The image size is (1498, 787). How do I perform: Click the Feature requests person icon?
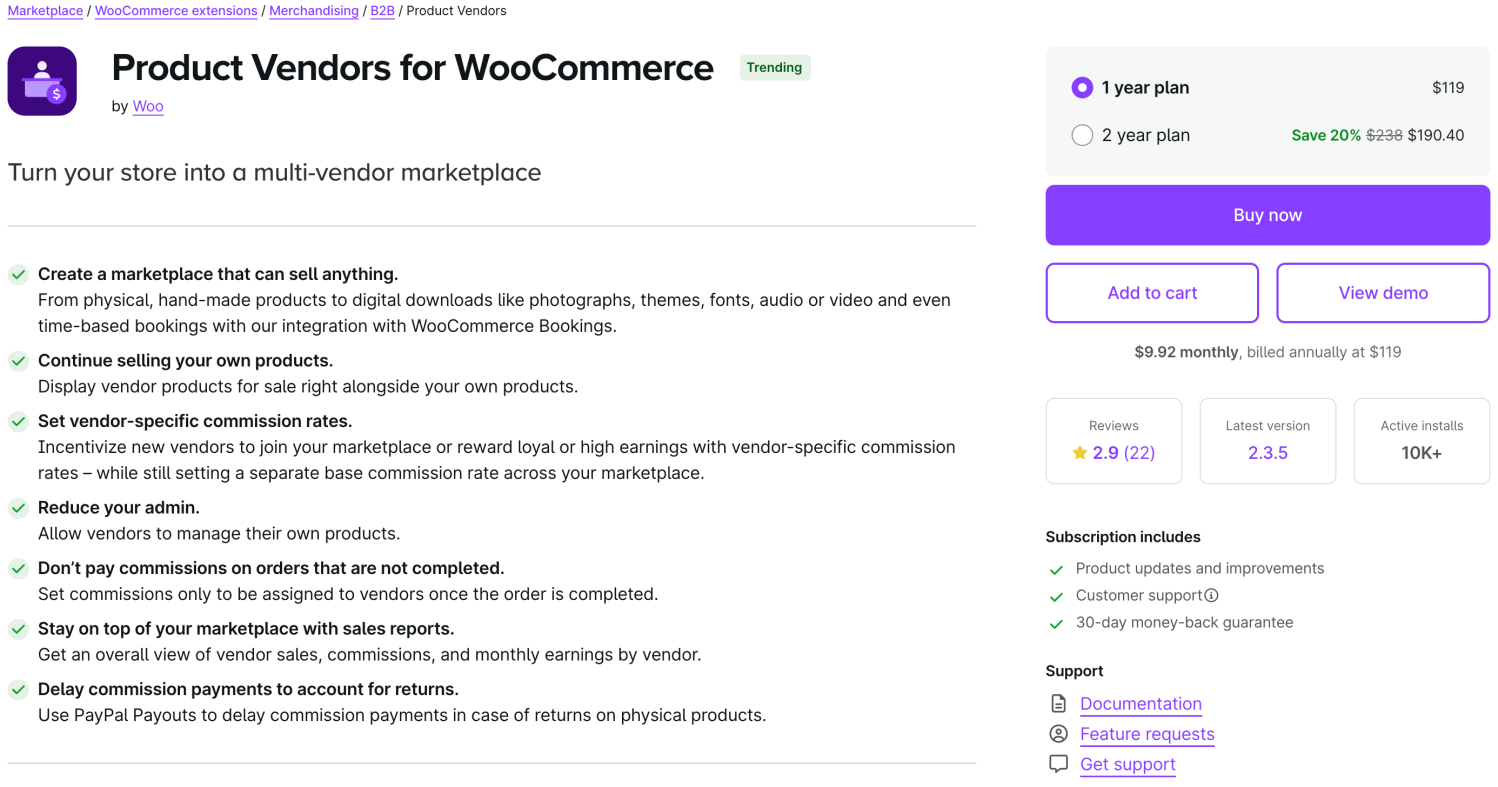1058,733
